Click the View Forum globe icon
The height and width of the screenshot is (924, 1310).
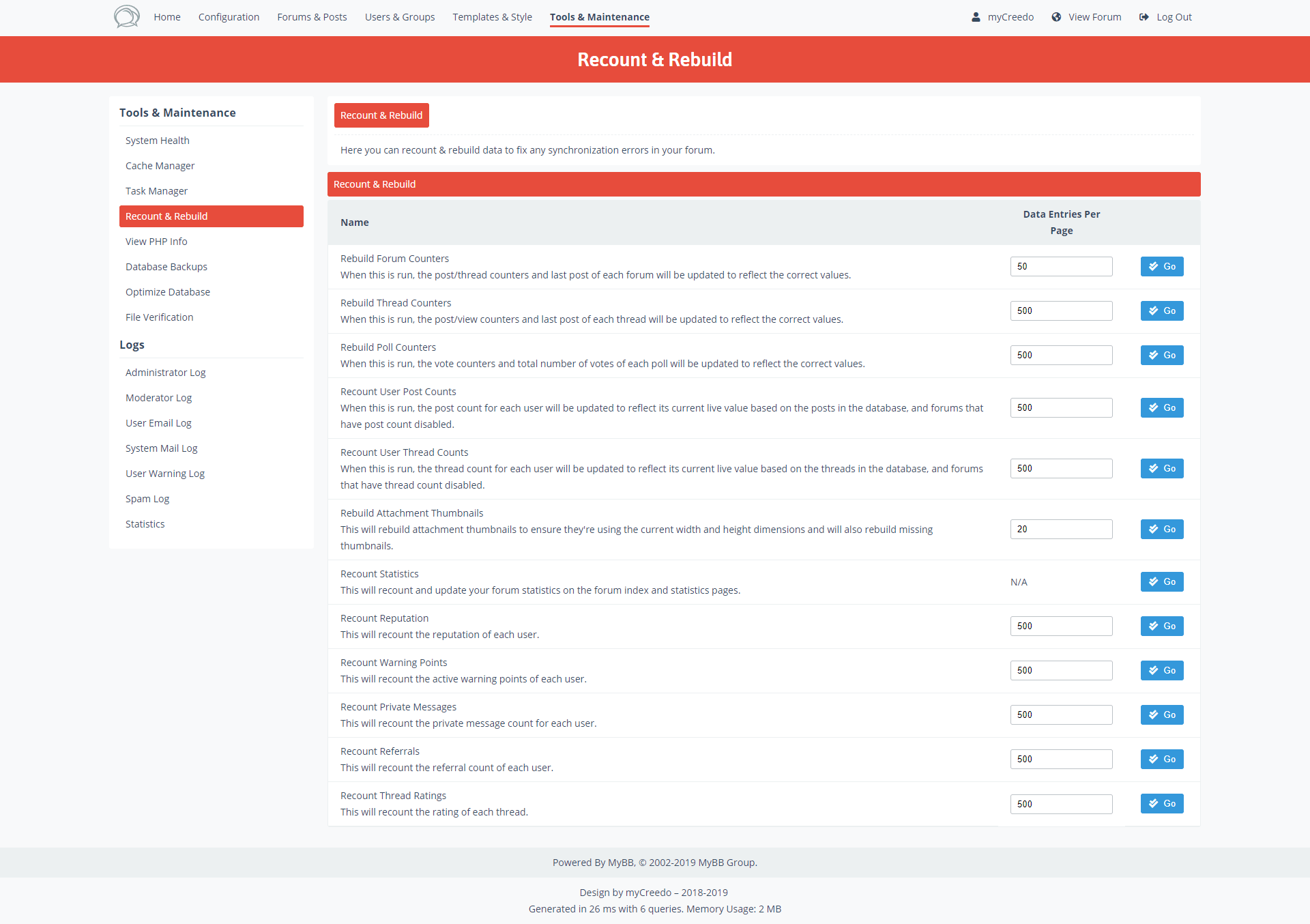coord(1056,17)
